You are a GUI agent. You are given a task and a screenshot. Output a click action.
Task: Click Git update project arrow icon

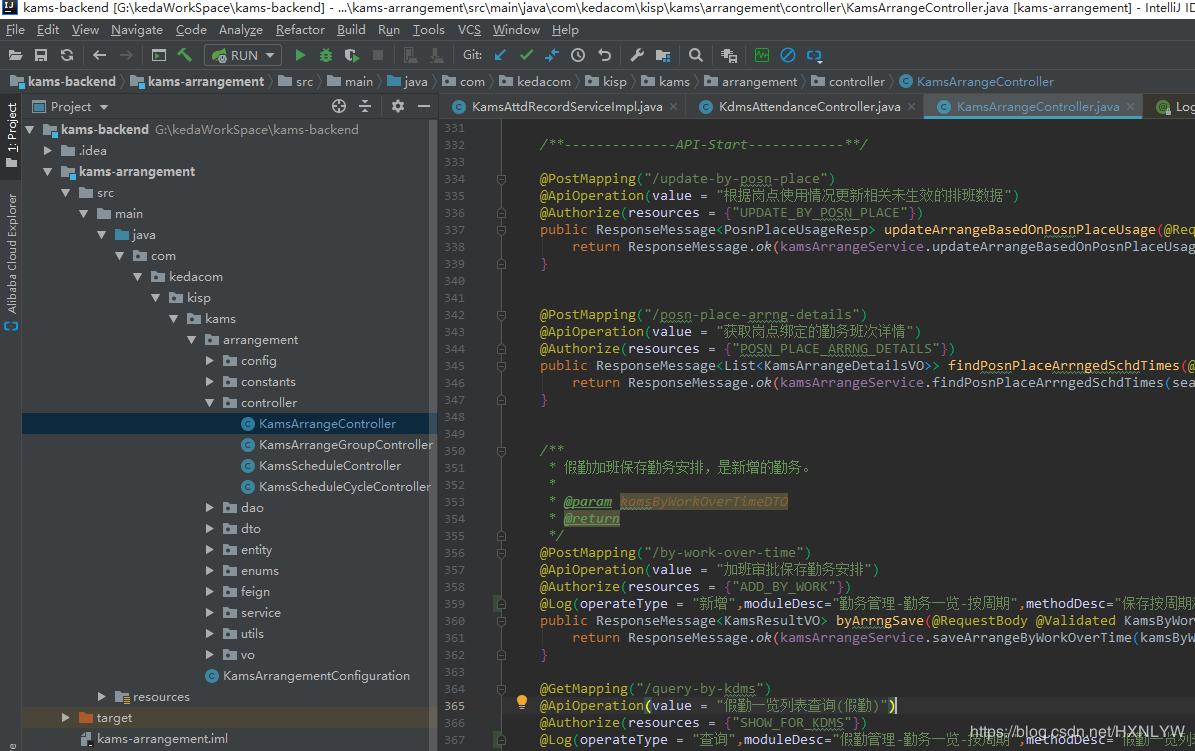[500, 55]
